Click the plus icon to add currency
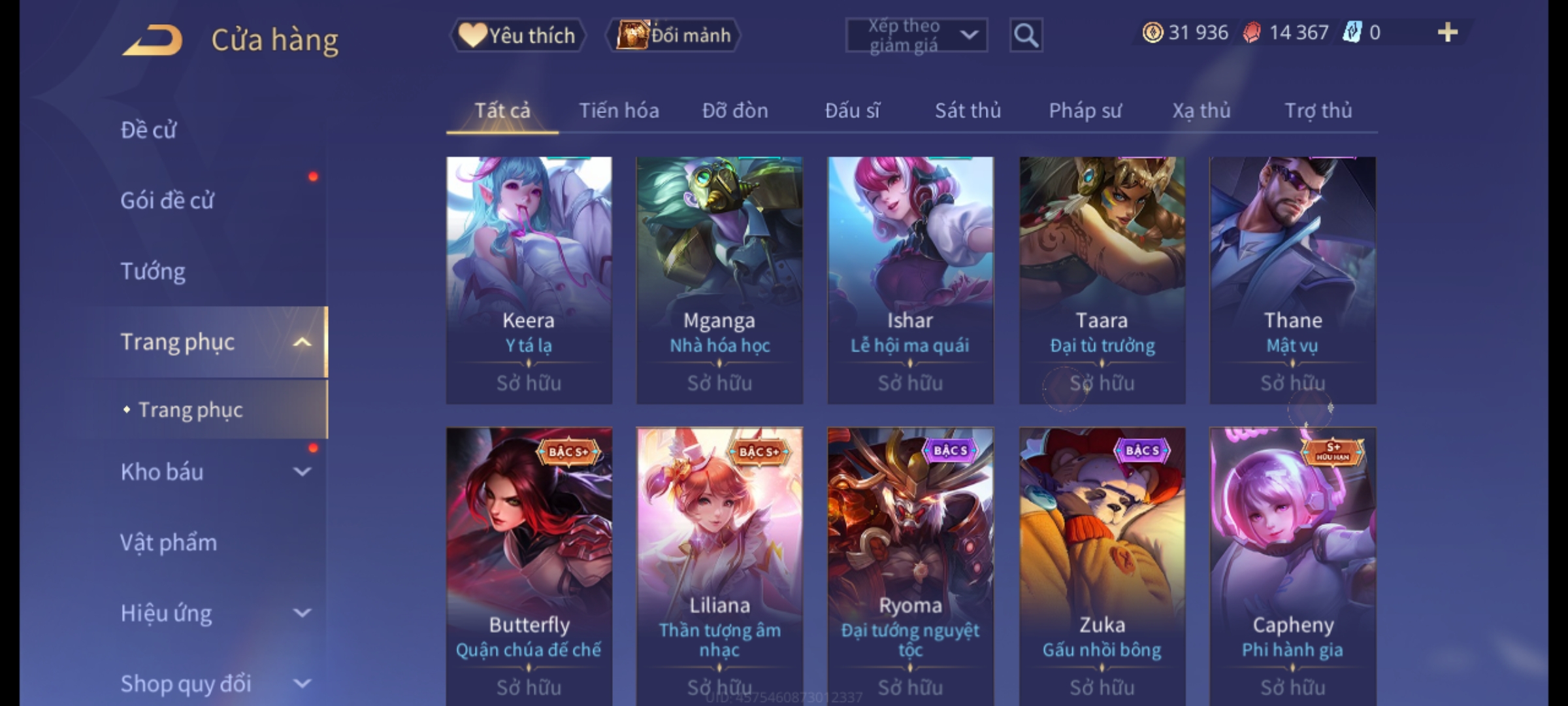Screen dimensions: 1568x706 point(1448,32)
